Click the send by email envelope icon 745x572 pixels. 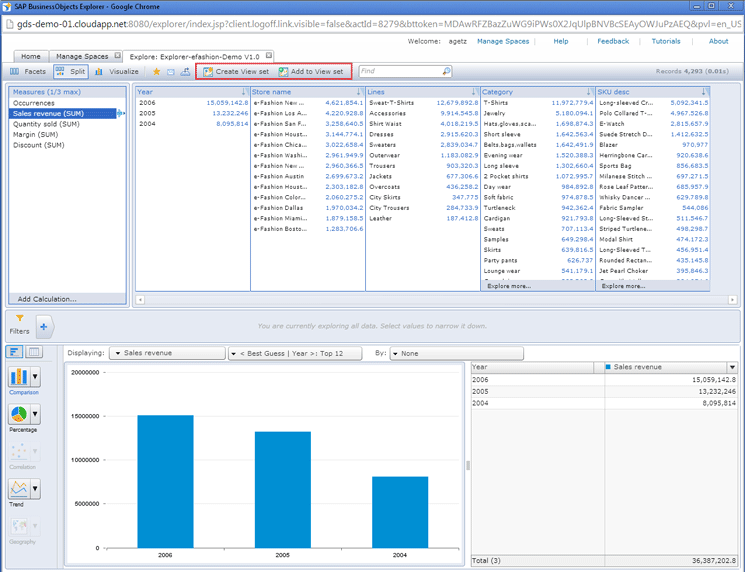(171, 72)
